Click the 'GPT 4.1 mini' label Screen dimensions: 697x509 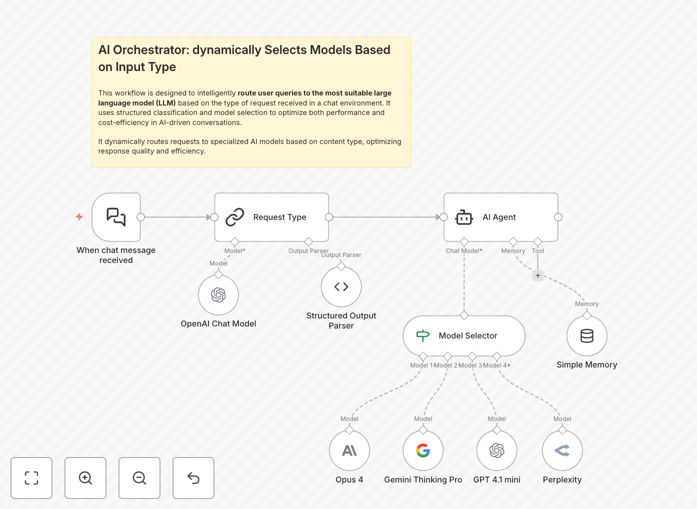click(x=497, y=480)
